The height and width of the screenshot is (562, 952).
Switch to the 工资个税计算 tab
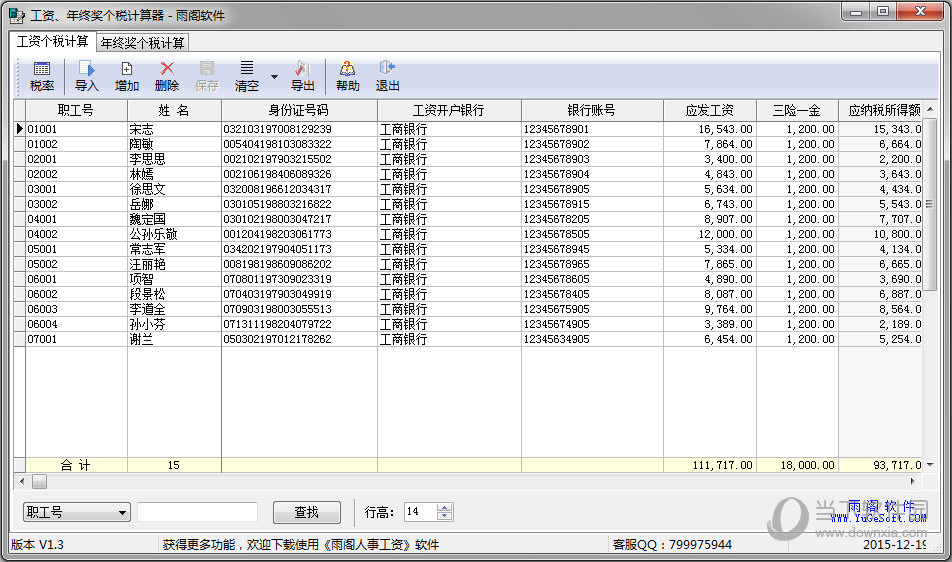(53, 41)
